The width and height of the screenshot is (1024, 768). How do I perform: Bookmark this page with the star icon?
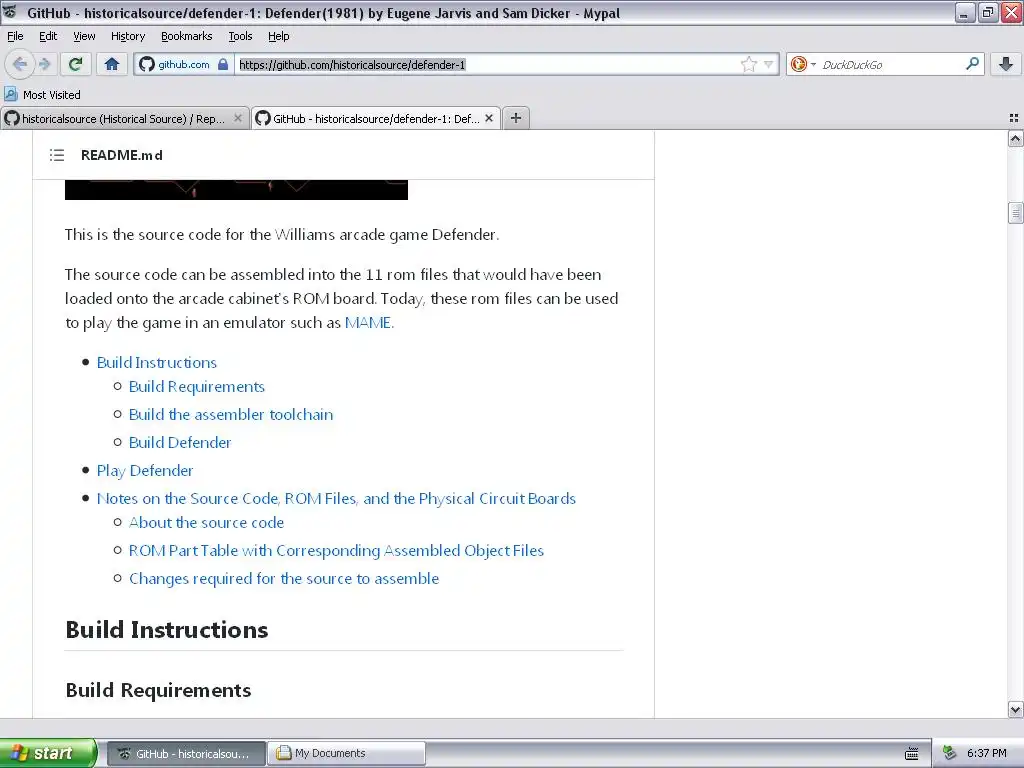coord(748,64)
